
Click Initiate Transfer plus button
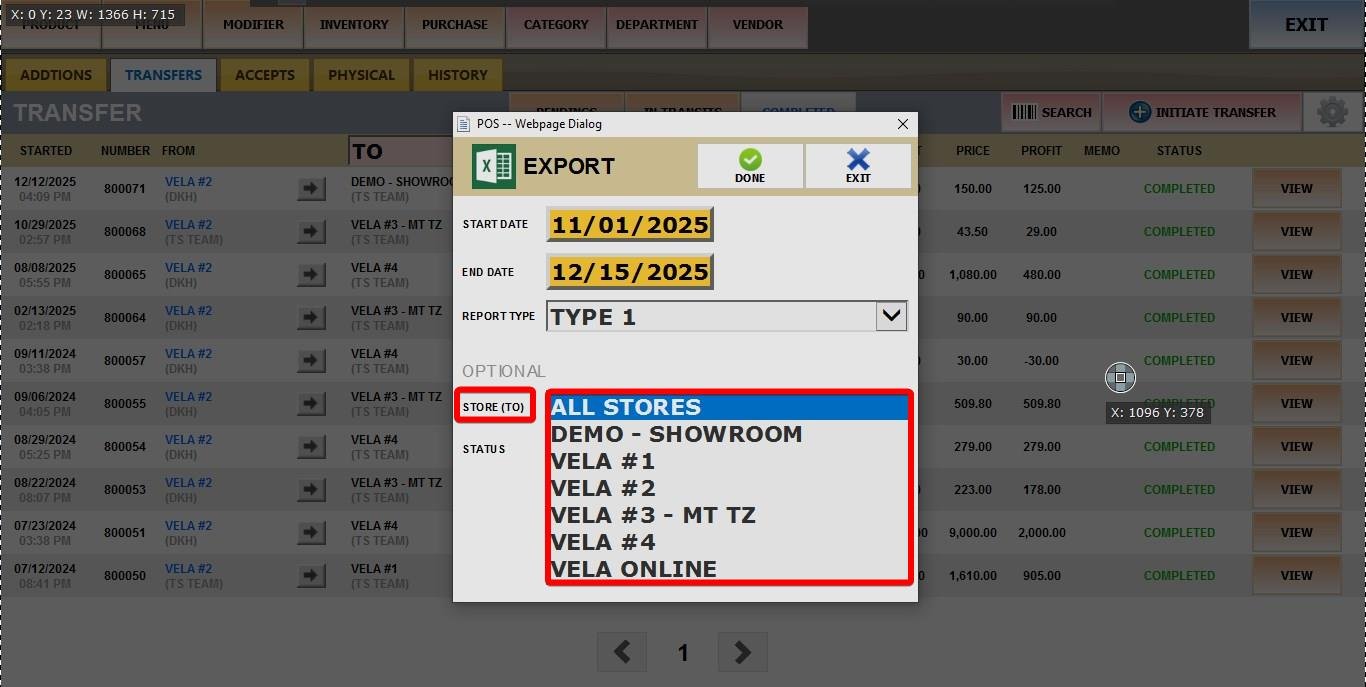(1202, 112)
